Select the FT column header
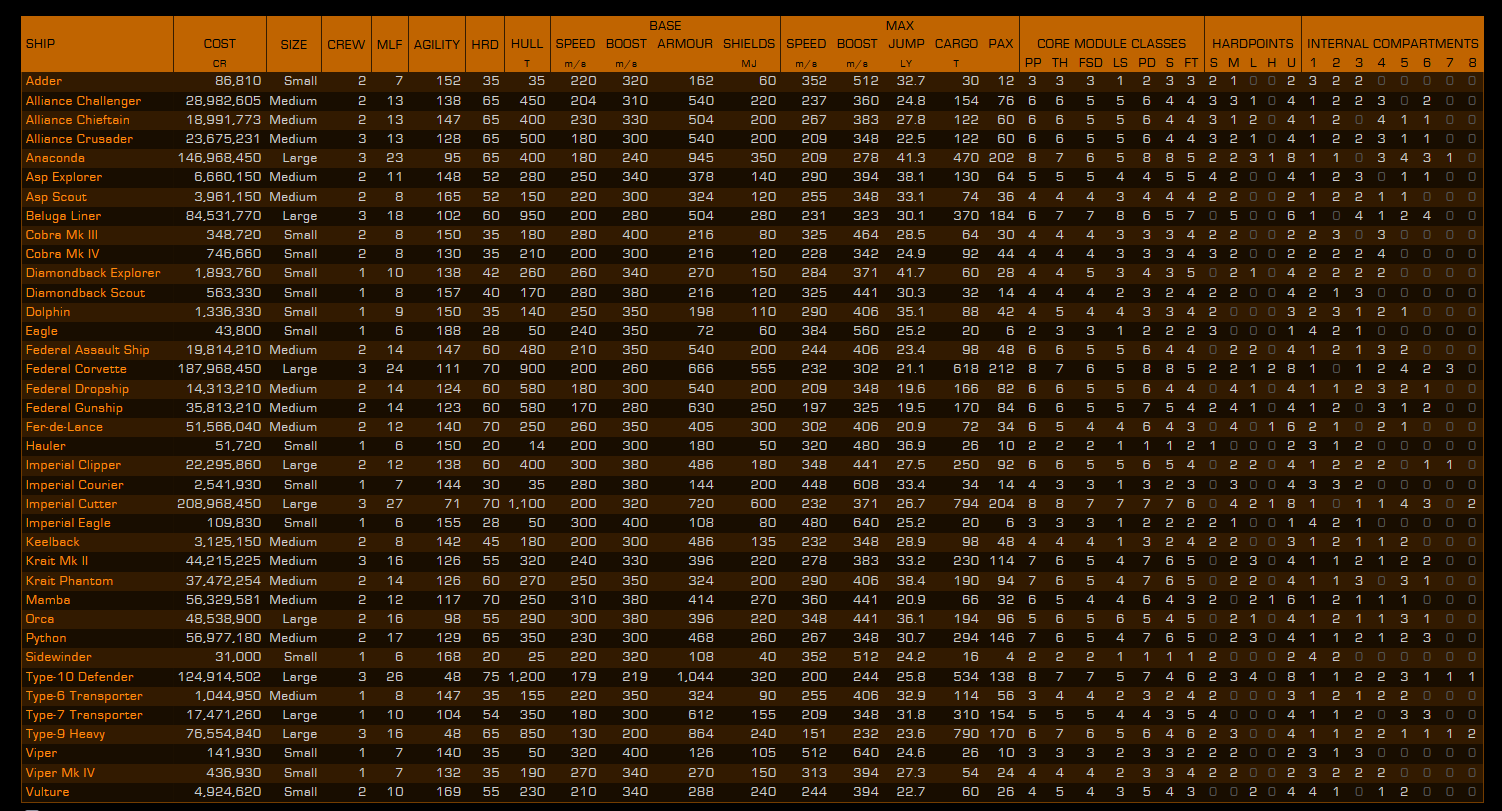The width and height of the screenshot is (1502, 811). [1191, 63]
